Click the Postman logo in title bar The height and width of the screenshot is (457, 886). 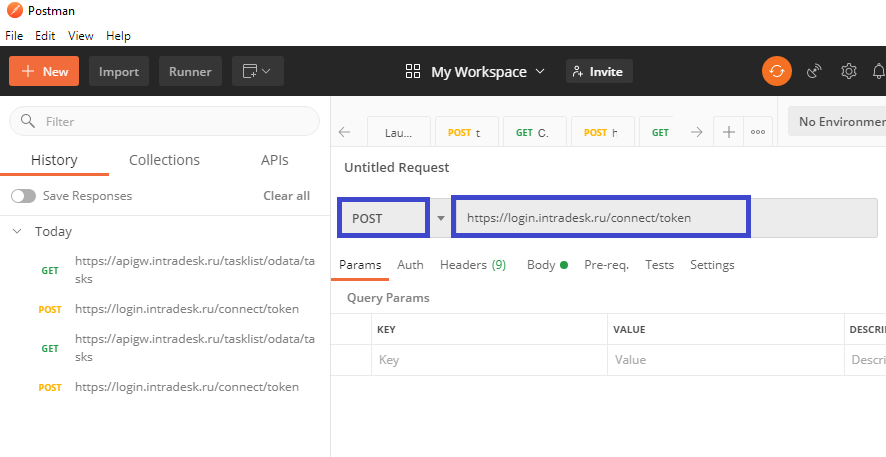15,10
